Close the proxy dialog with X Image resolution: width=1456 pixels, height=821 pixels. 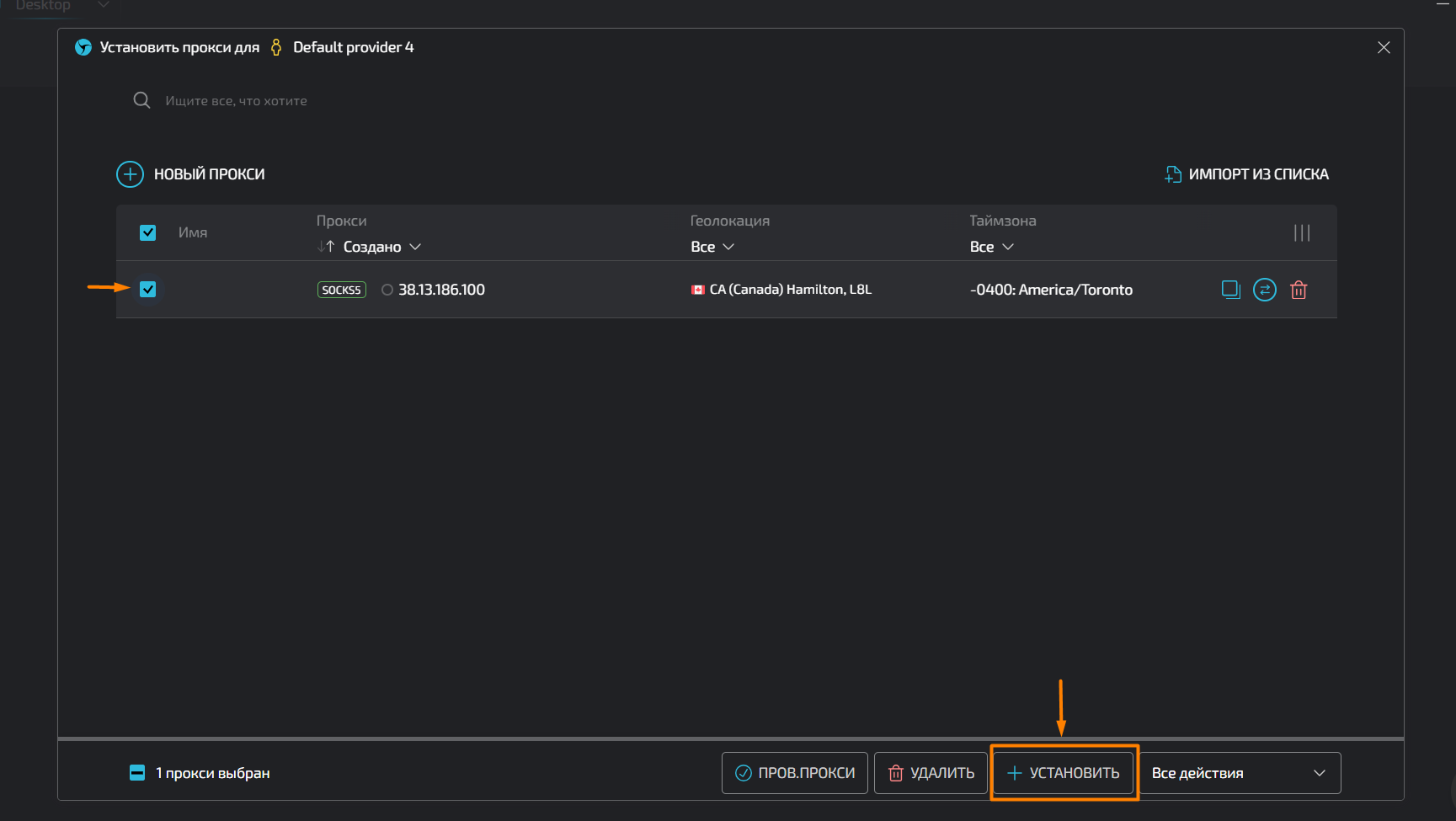click(1384, 47)
